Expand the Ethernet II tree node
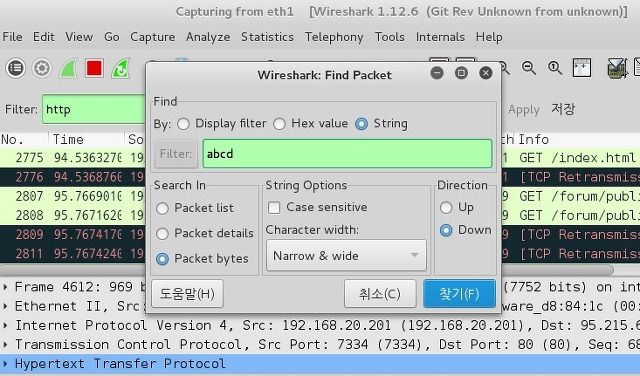 (x=5, y=306)
